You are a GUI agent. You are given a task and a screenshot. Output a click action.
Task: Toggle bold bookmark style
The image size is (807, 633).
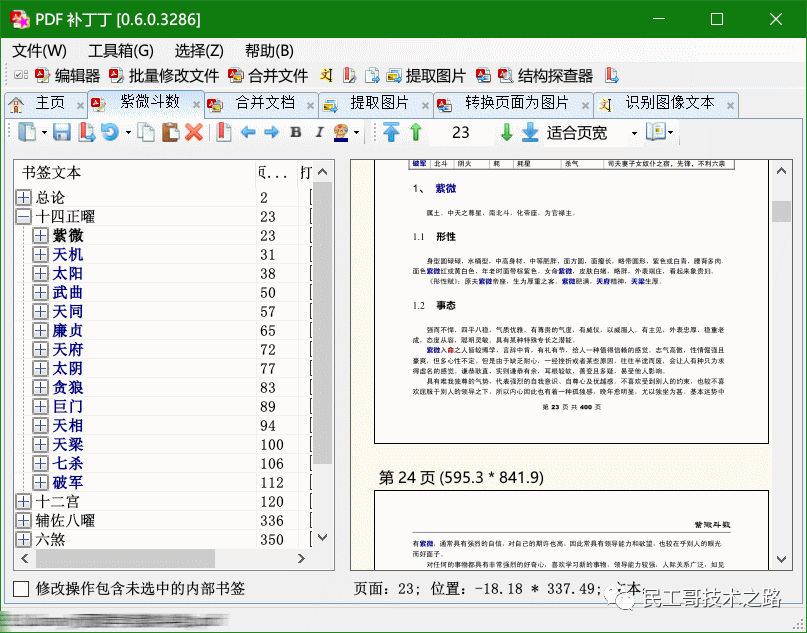[x=295, y=133]
